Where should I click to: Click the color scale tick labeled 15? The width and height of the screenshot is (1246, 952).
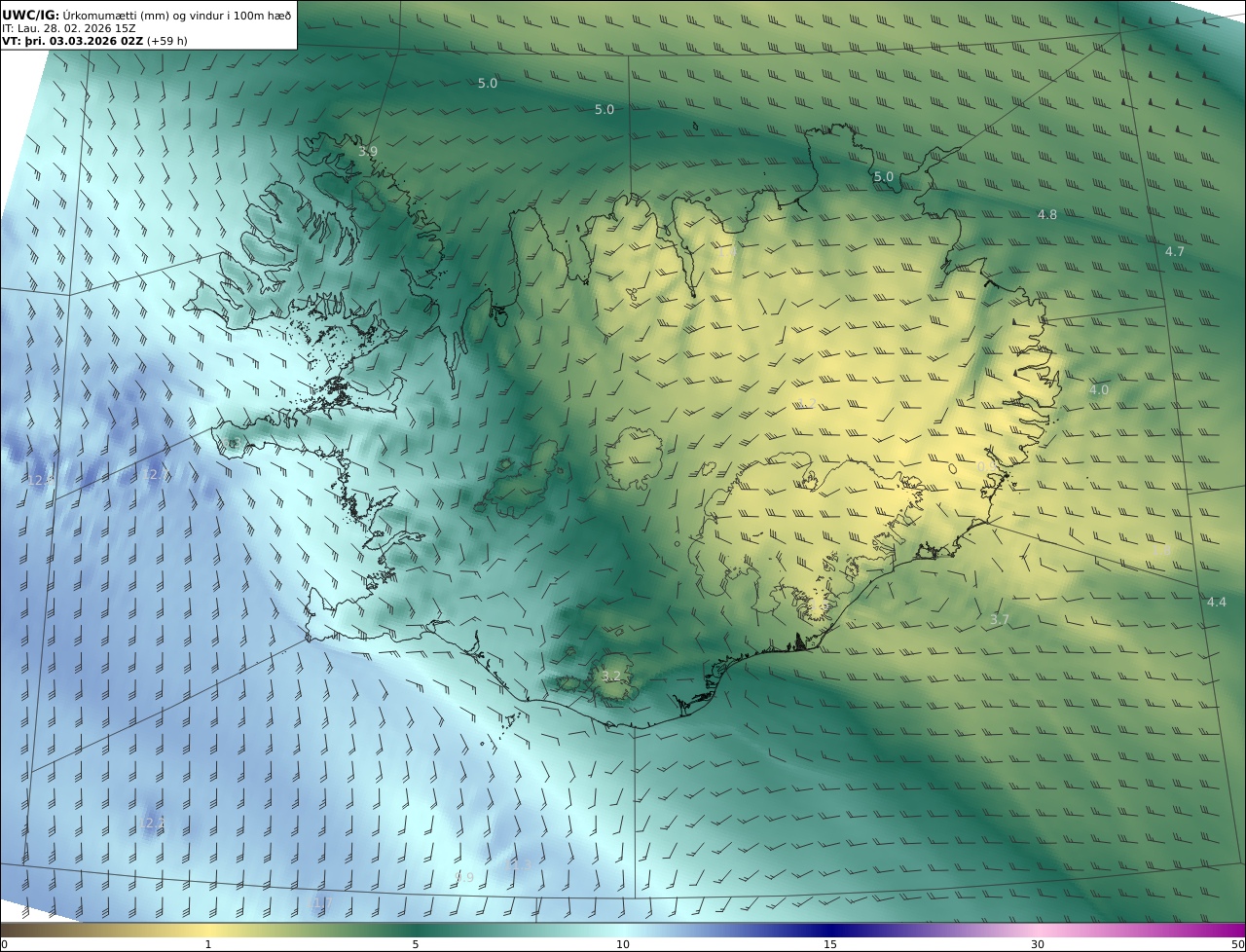830,944
